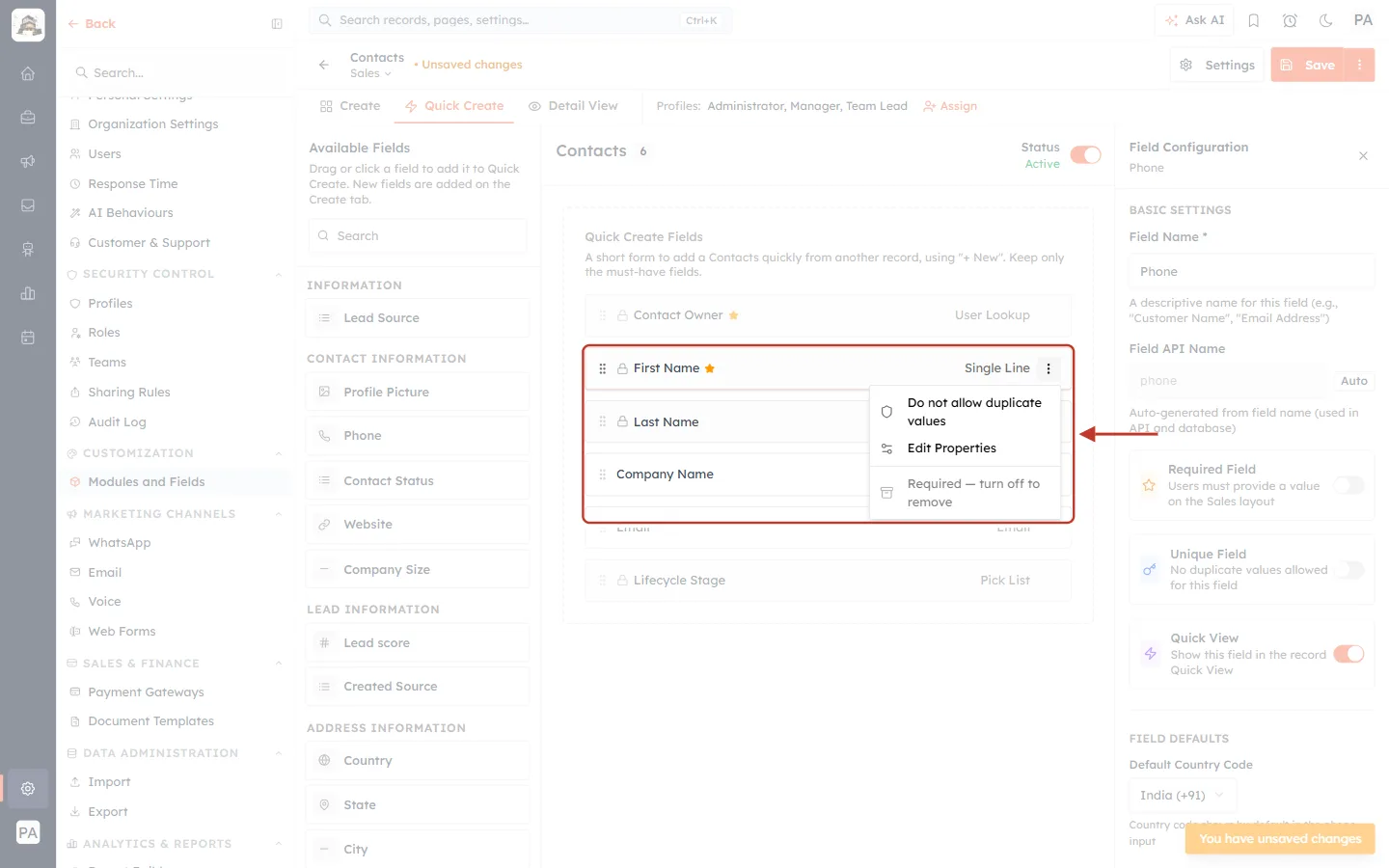Turn on the Unique Field toggle
1389x868 pixels.
pyautogui.click(x=1349, y=570)
